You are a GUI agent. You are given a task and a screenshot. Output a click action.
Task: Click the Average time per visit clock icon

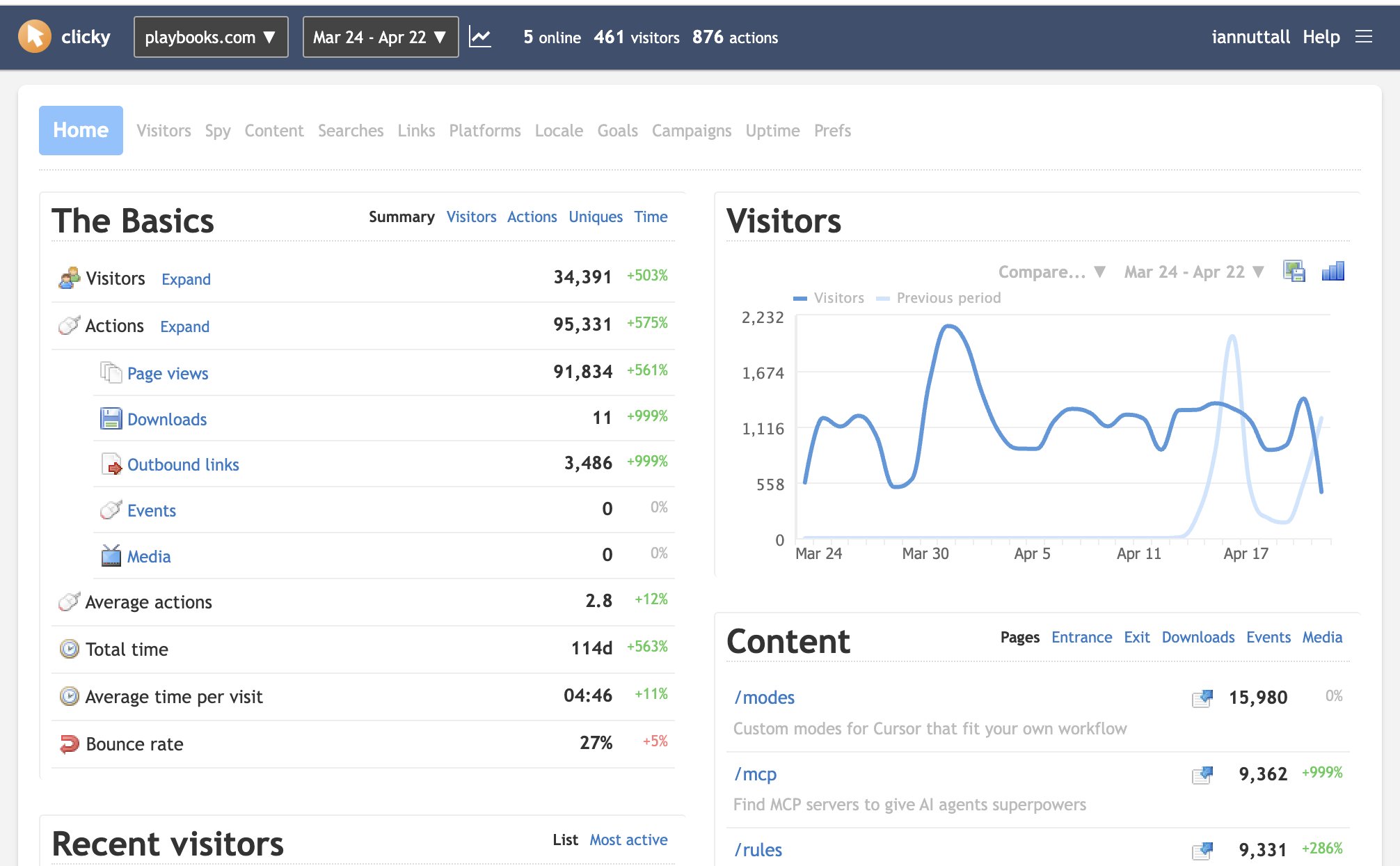tap(69, 696)
